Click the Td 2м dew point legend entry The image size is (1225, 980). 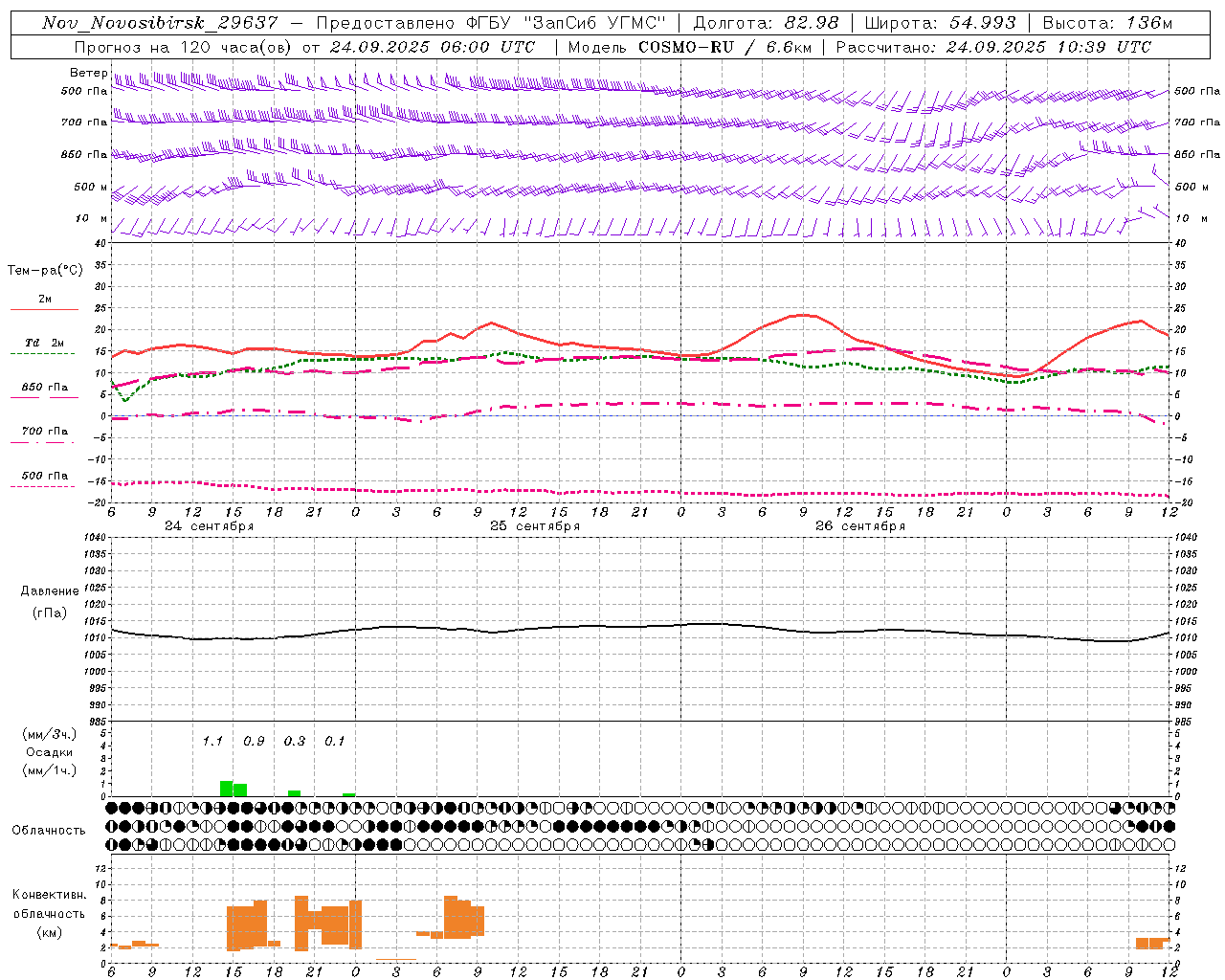45,343
